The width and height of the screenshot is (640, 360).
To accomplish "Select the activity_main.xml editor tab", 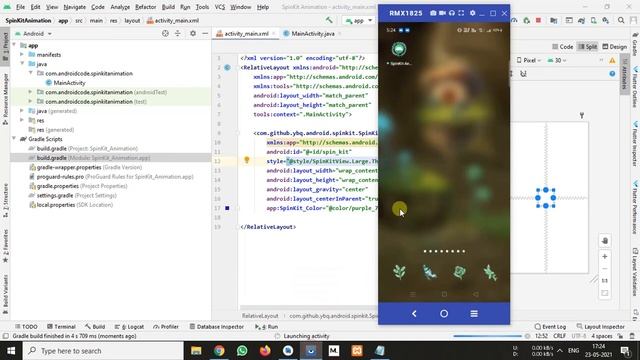I will pos(246,33).
